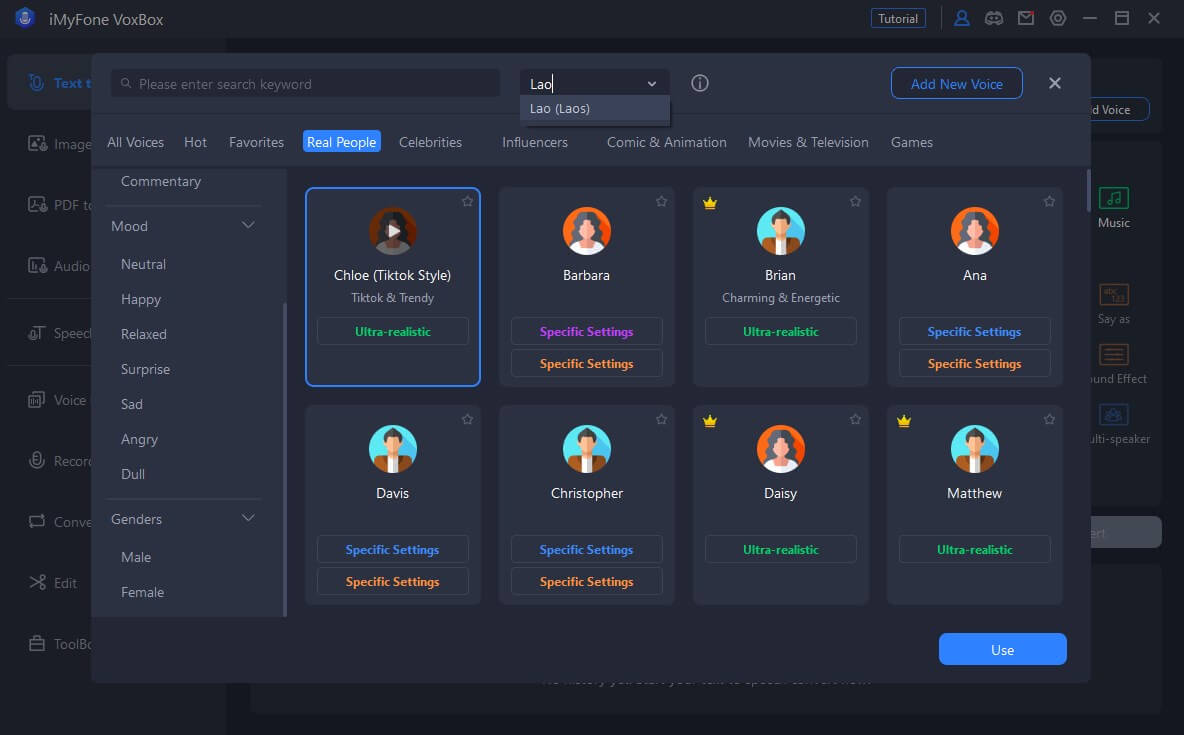The height and width of the screenshot is (735, 1184).
Task: Collapse the Mood filter section
Action: pyautogui.click(x=248, y=225)
